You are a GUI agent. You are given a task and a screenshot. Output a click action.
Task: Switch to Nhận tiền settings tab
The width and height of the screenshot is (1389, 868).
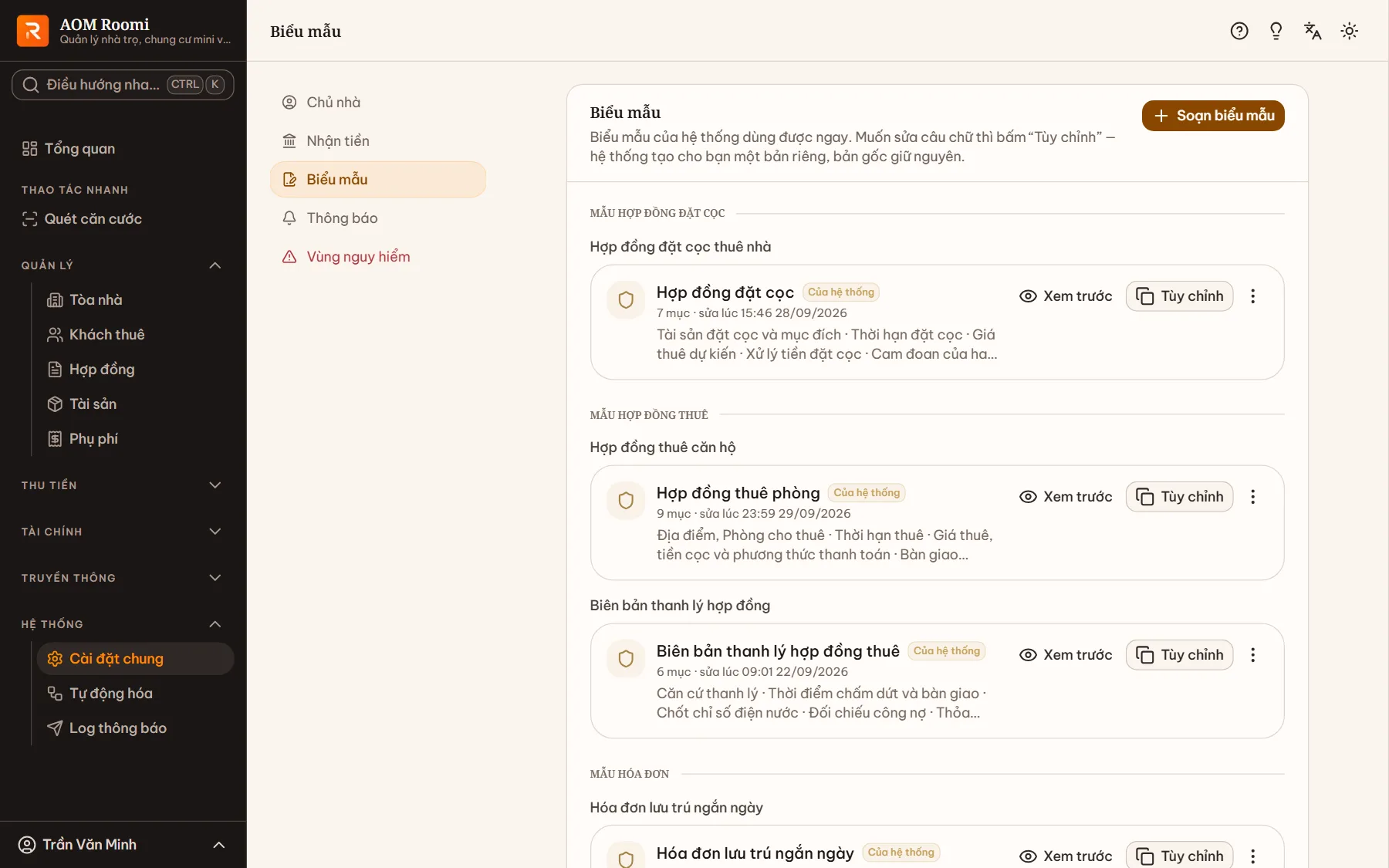click(x=378, y=141)
